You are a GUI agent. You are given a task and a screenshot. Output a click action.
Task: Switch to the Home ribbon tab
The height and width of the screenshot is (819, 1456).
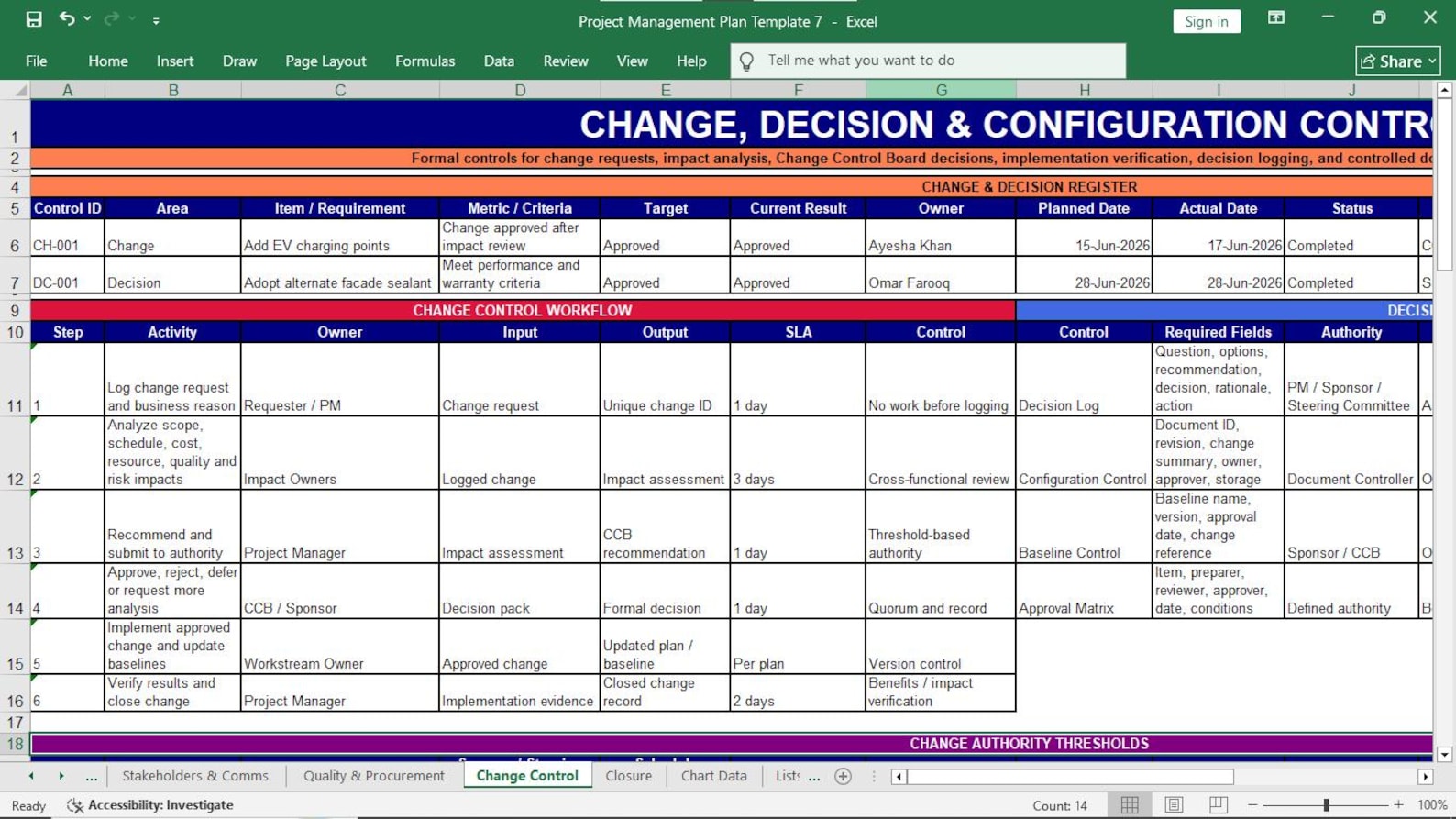[x=108, y=61]
